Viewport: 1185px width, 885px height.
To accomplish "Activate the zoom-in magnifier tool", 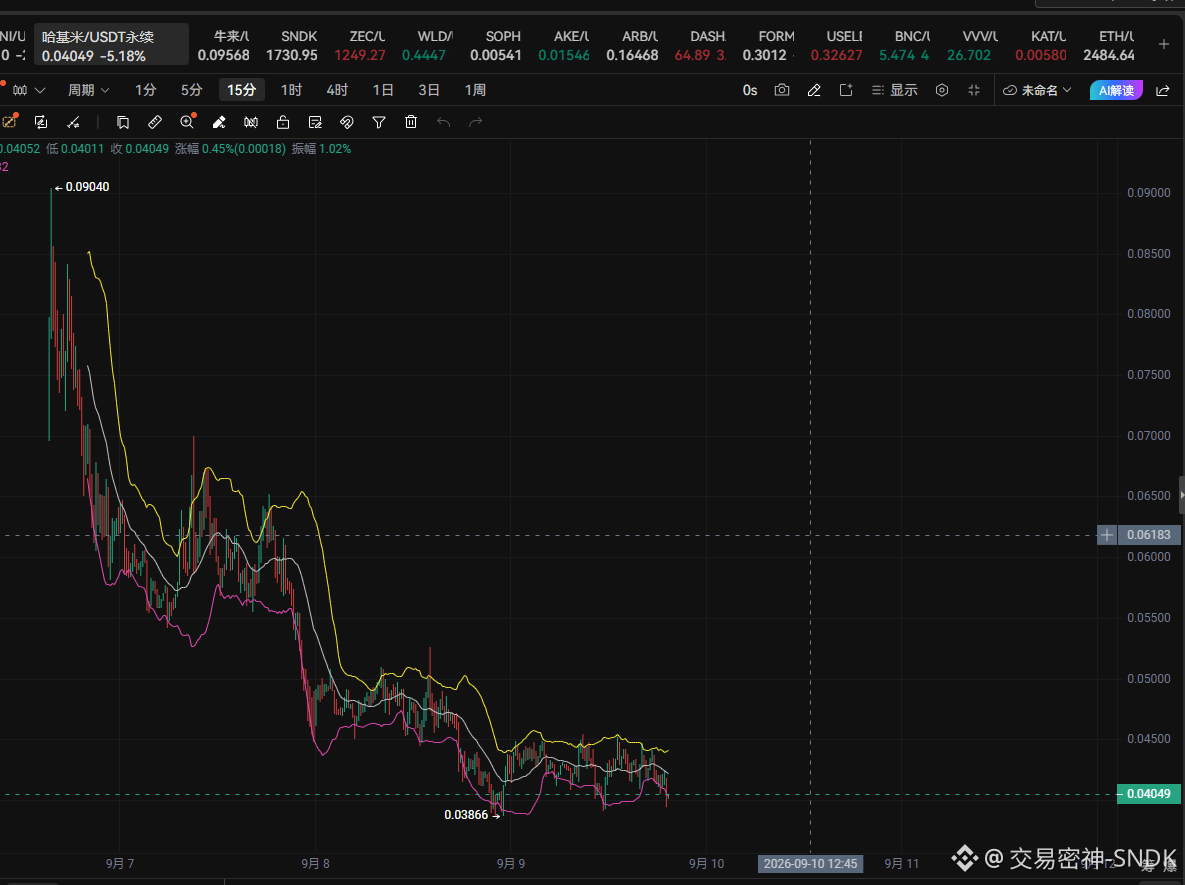I will click(x=187, y=122).
